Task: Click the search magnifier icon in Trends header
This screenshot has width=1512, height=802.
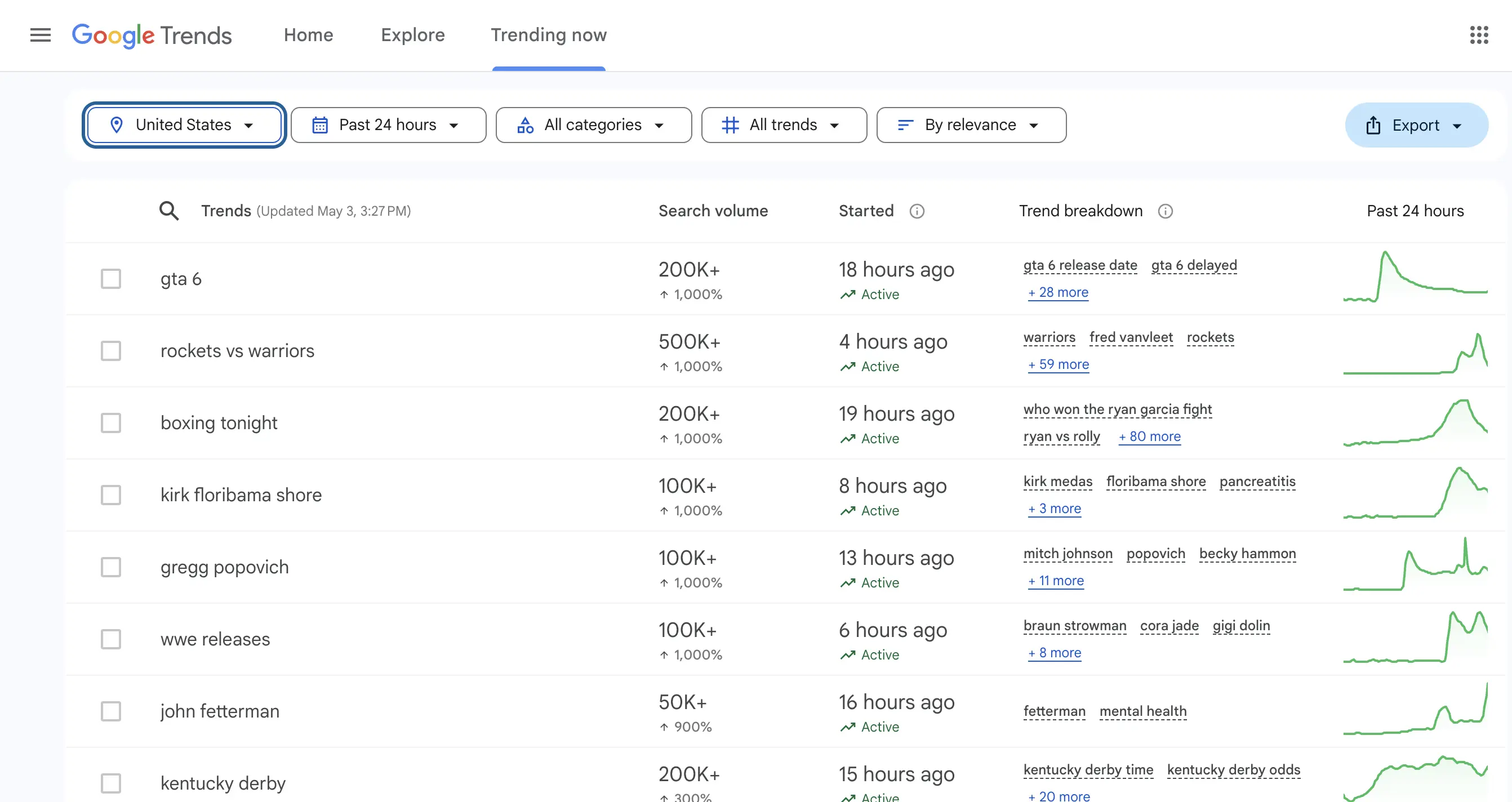Action: (x=169, y=211)
